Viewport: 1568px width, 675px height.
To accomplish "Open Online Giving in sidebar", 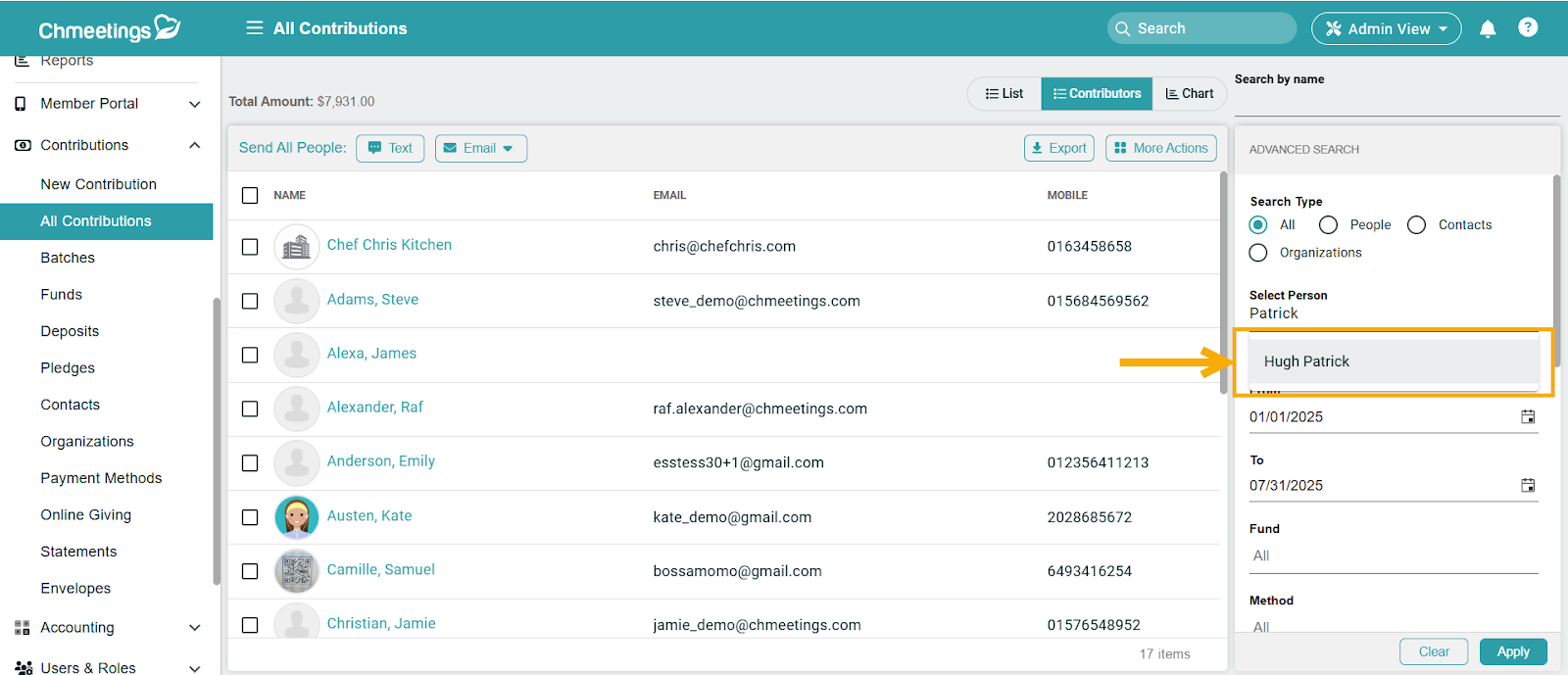I will [86, 515].
